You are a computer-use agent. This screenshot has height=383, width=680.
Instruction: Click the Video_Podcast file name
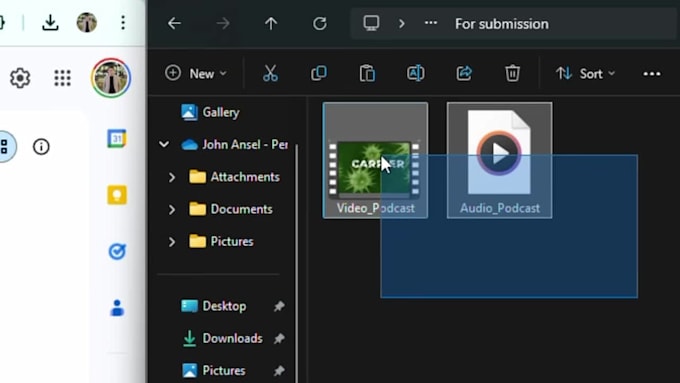(376, 208)
